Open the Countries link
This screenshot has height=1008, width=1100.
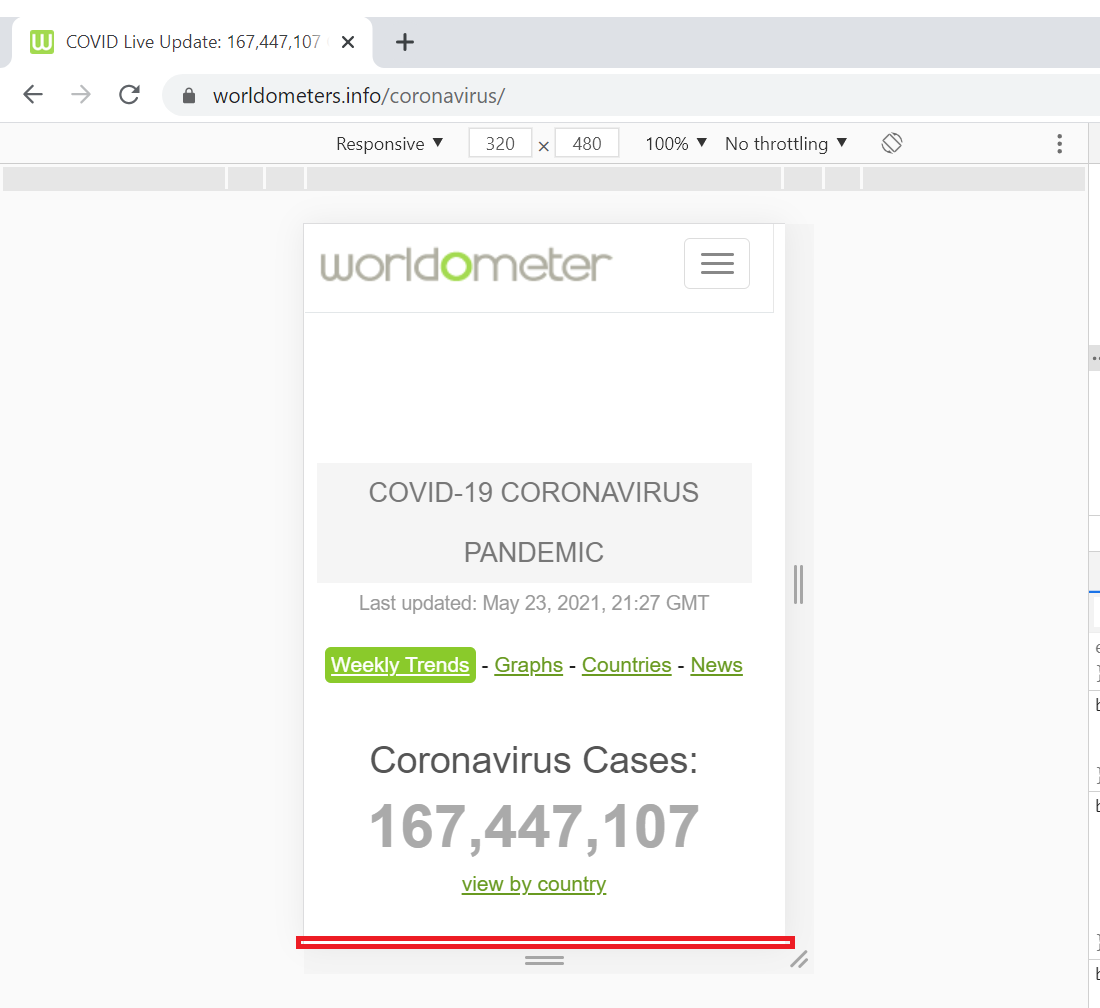[626, 664]
